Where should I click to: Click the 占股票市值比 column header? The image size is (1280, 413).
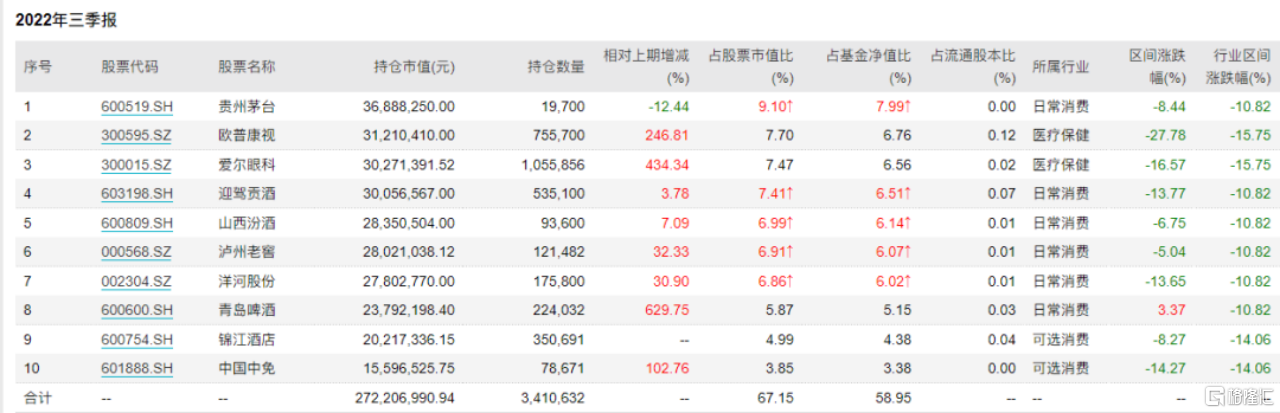pyautogui.click(x=751, y=67)
